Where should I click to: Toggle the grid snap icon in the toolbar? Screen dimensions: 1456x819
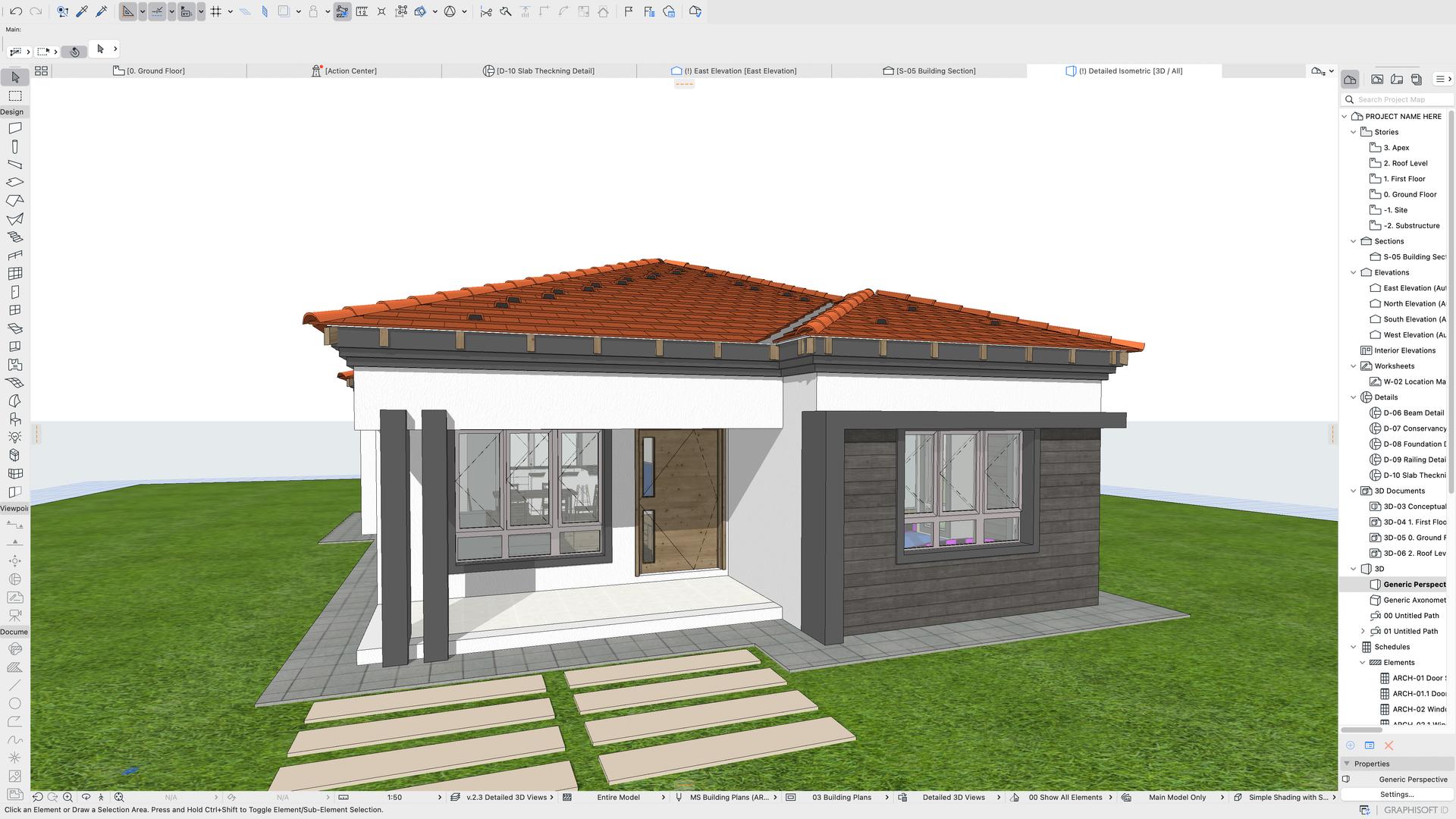click(x=216, y=11)
